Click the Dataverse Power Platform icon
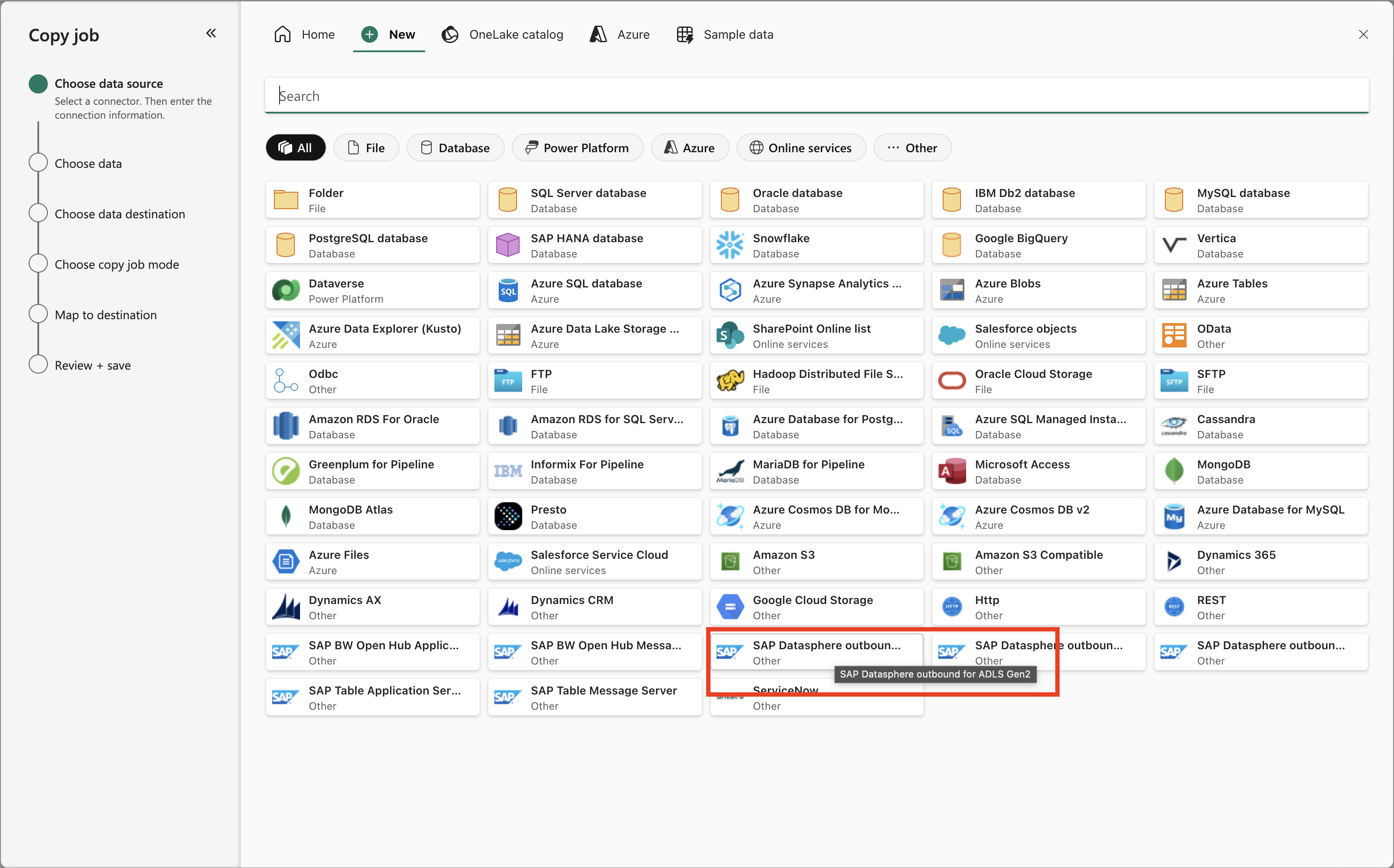The image size is (1394, 868). (x=285, y=290)
